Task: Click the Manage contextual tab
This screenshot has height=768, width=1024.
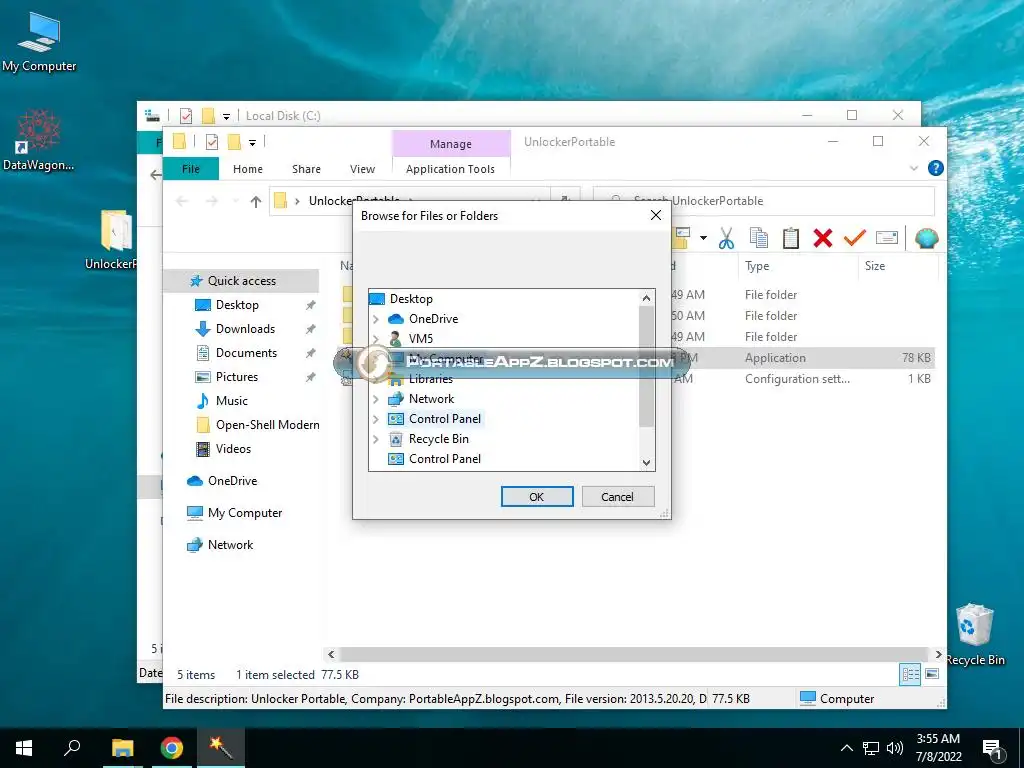Action: [x=451, y=144]
